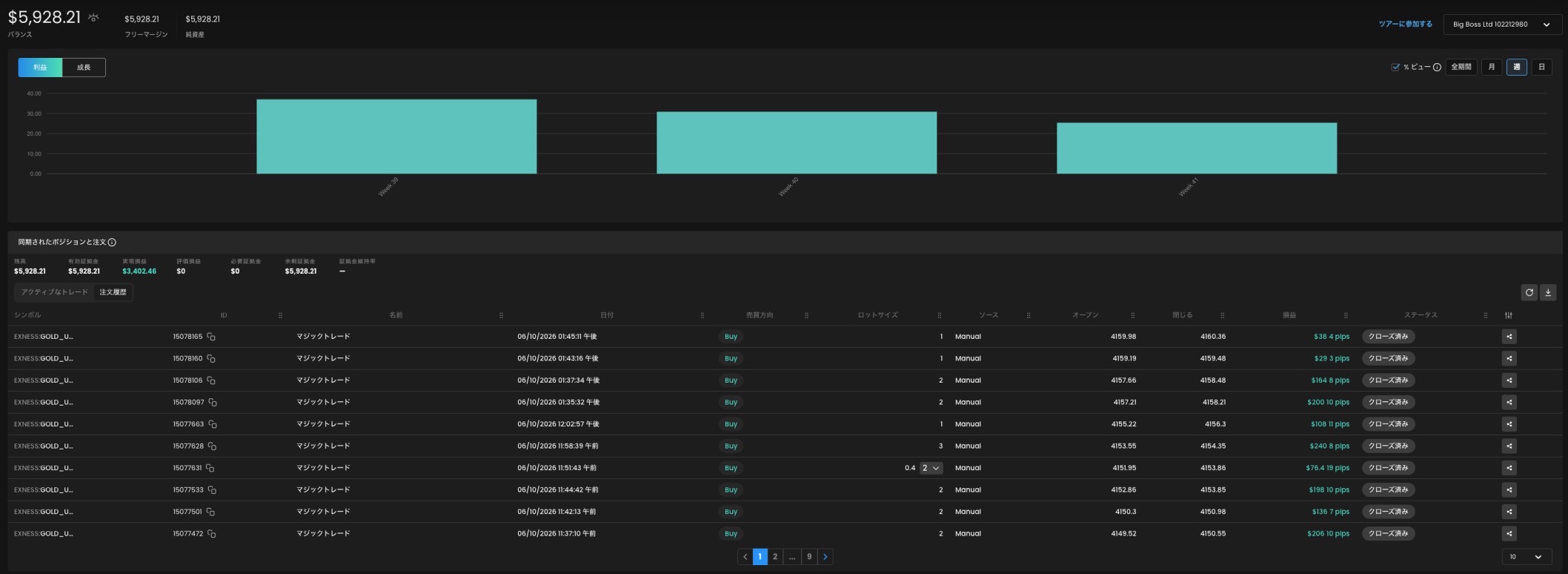Screen dimensions: 1568x574
Task: Go to next page arrow
Action: tap(825, 557)
